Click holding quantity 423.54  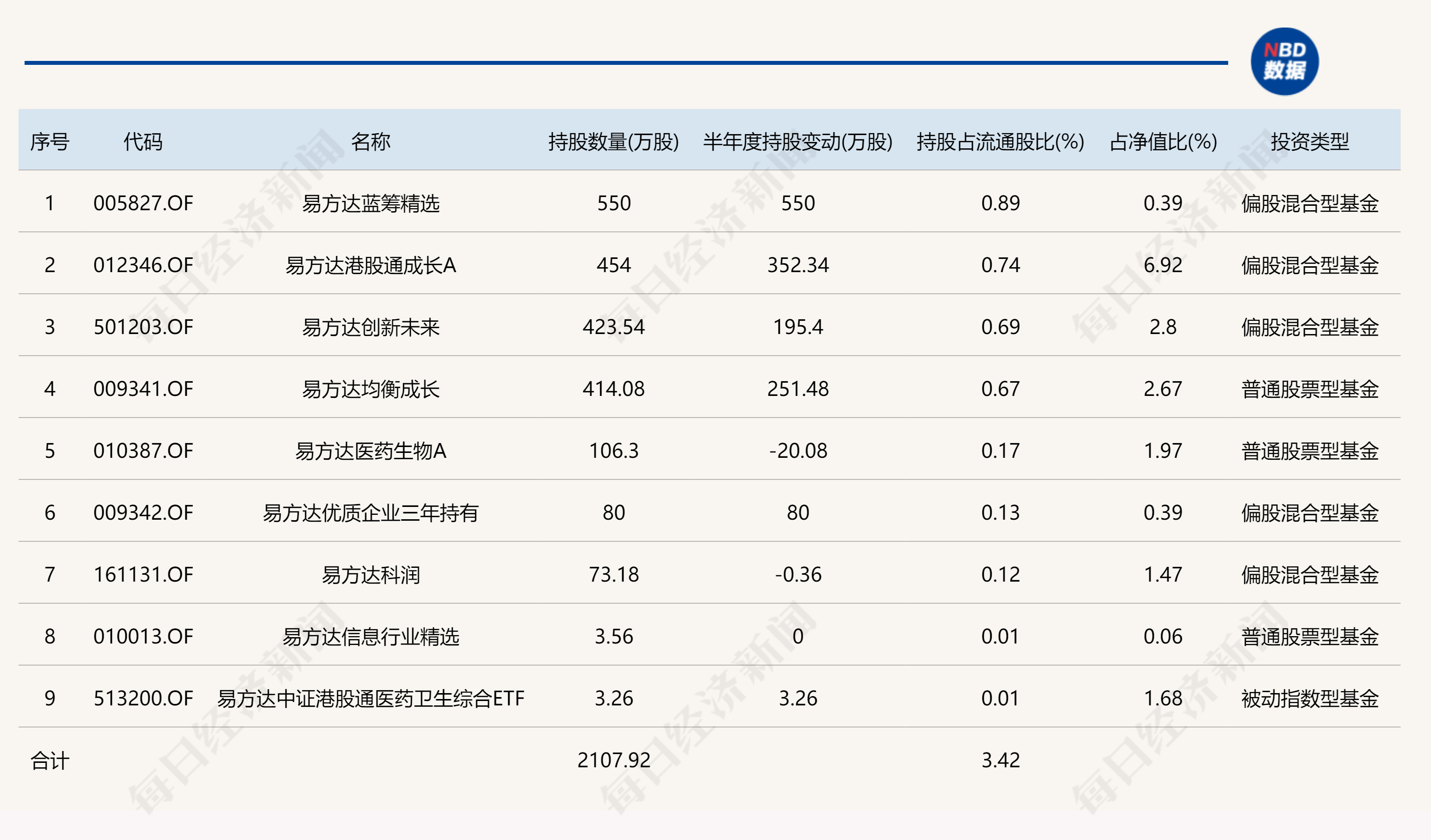[614, 327]
